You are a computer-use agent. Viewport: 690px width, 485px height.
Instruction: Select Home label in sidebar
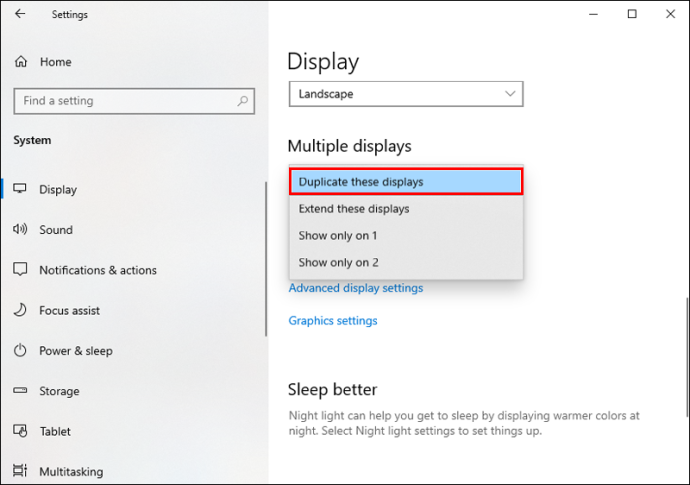click(x=55, y=62)
